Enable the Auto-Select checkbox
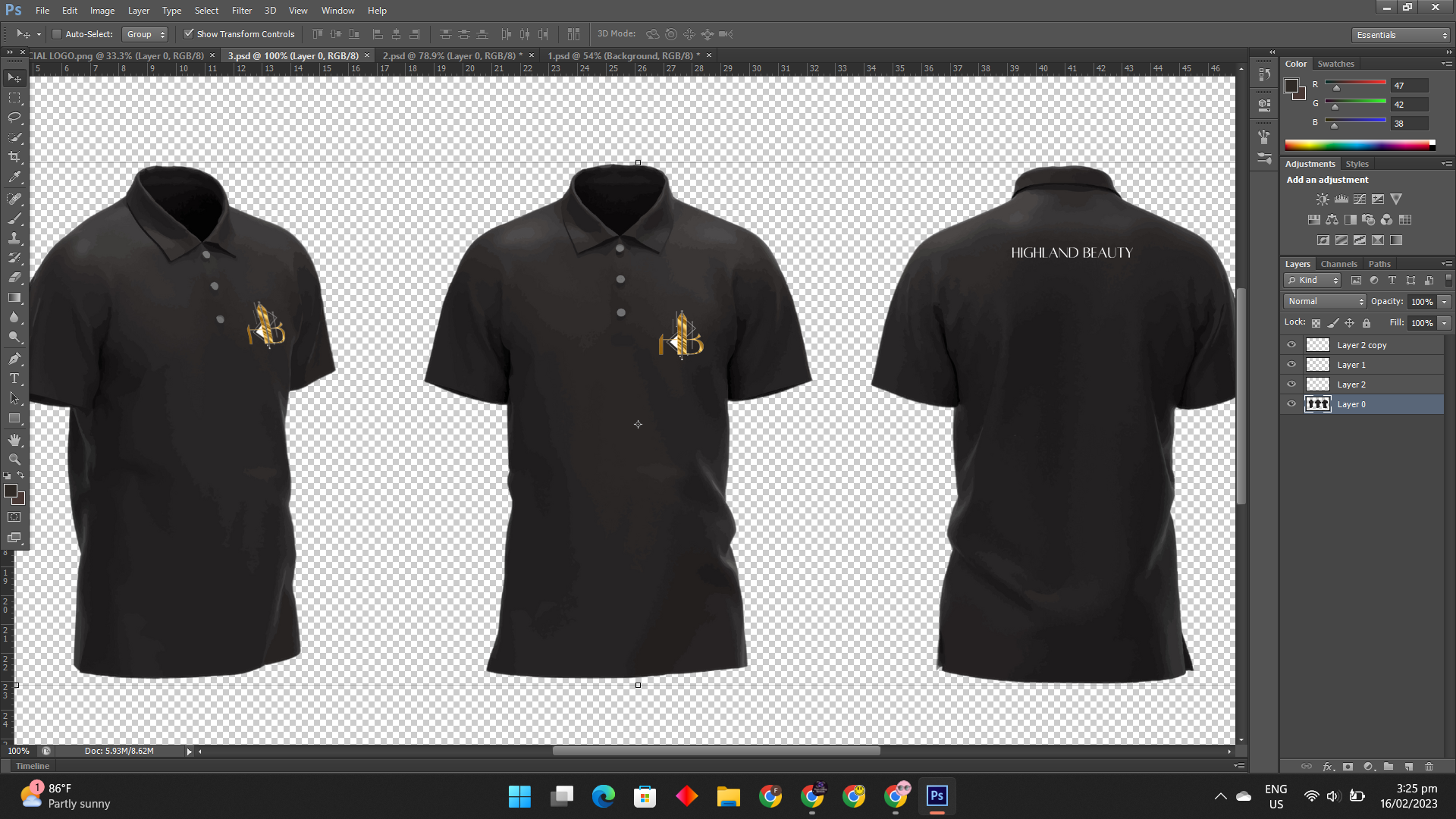The width and height of the screenshot is (1456, 819). pos(57,33)
